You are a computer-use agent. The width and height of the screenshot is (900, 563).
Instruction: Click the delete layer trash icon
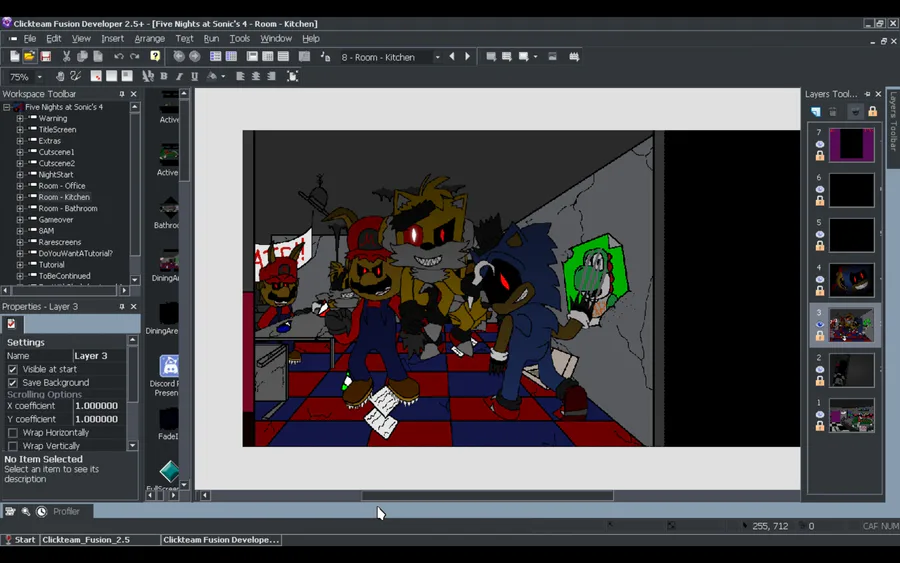[x=833, y=111]
